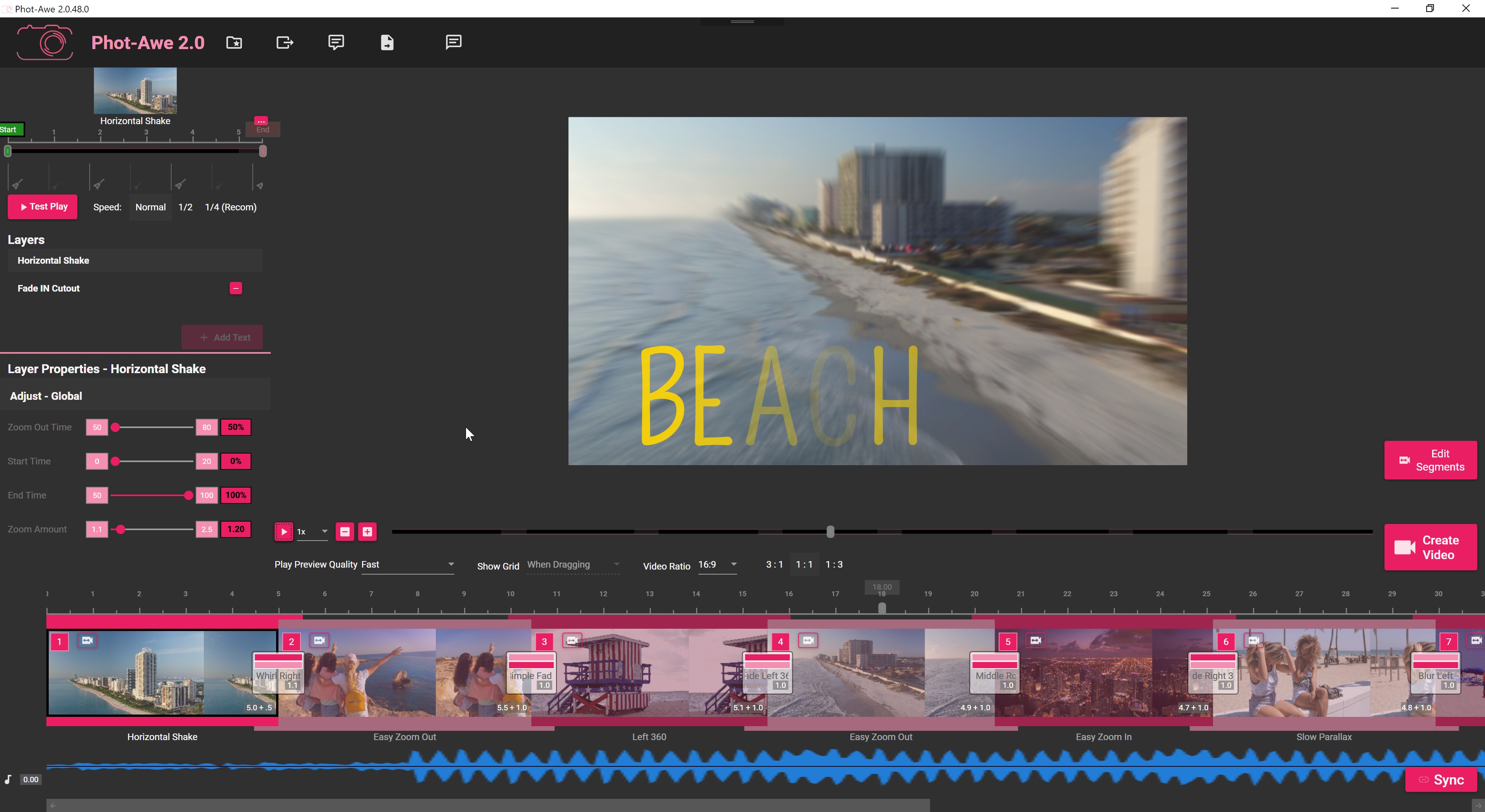The height and width of the screenshot is (812, 1485).
Task: Click the pink three-dots button above End
Action: click(x=261, y=121)
